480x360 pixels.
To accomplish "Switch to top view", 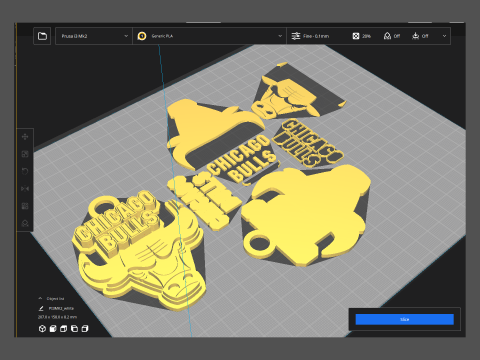I will point(63,329).
